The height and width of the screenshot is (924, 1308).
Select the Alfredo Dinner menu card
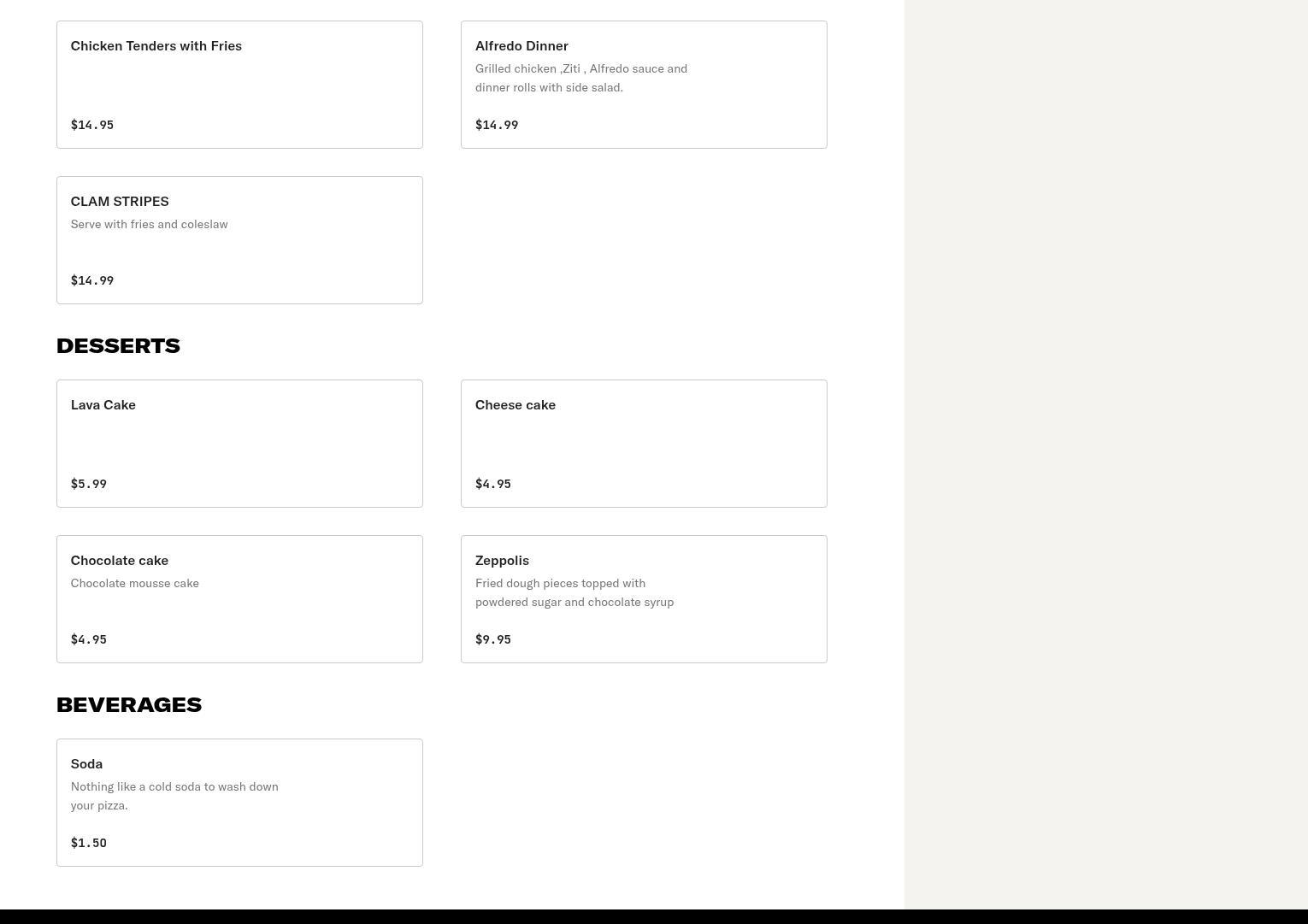pos(644,85)
